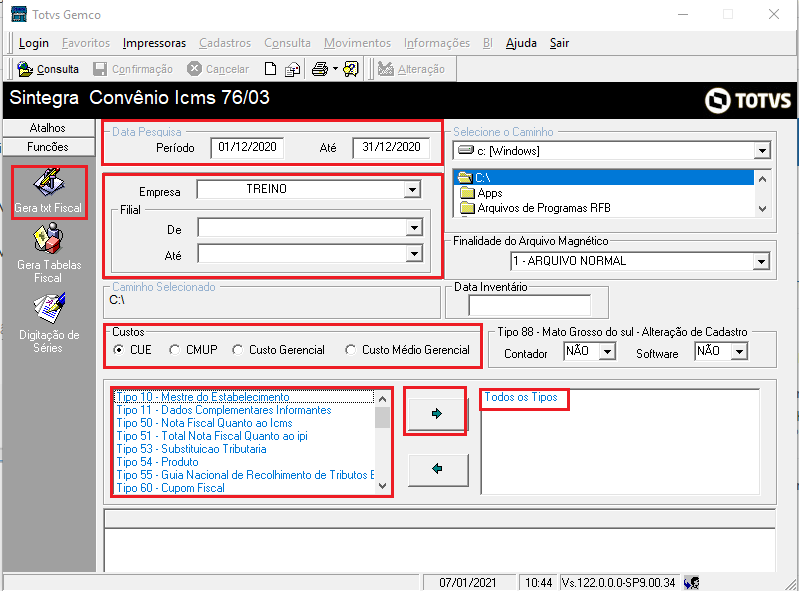
Task: Open the drive selection dropdown
Action: 762,151
